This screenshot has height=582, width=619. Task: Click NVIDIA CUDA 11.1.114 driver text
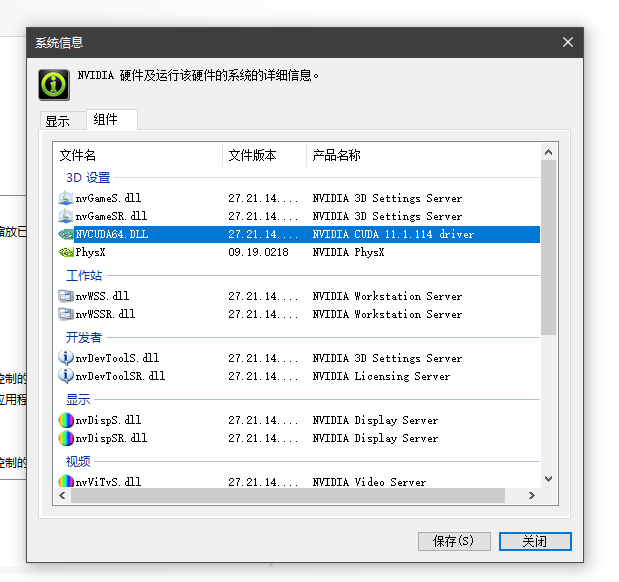point(393,234)
